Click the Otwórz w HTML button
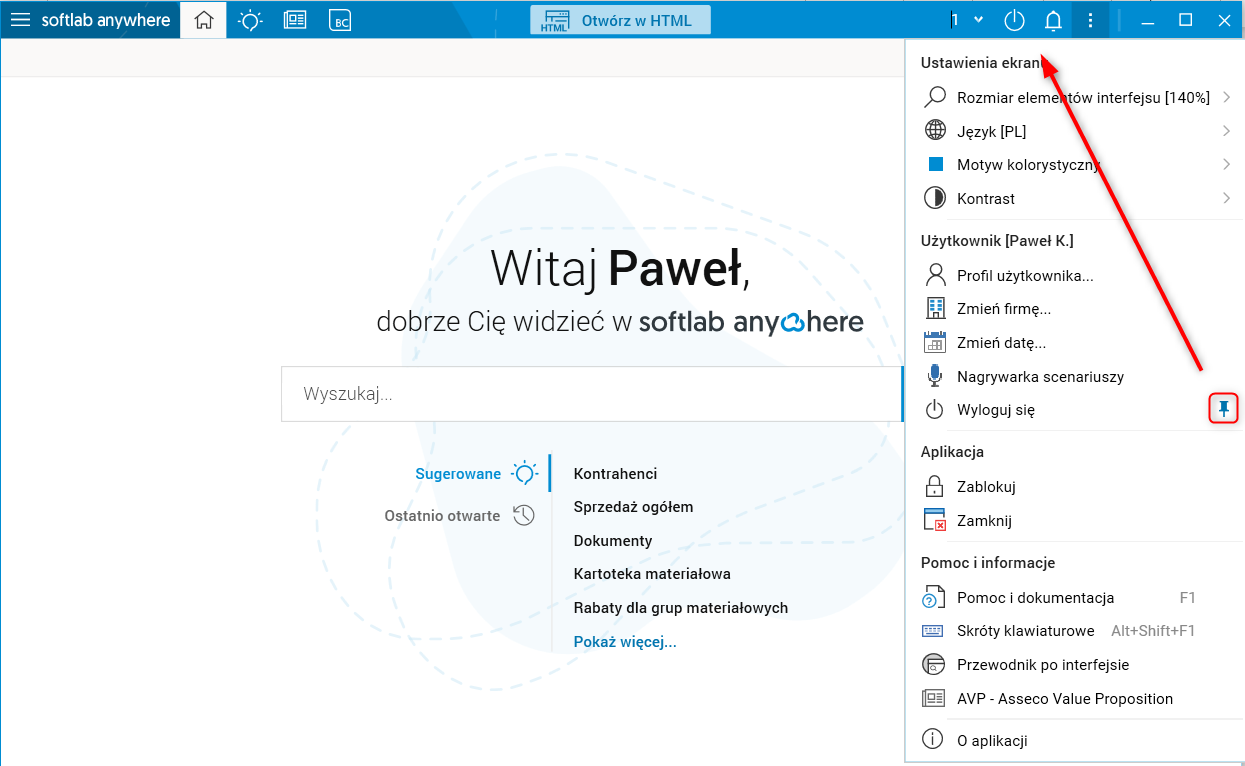 [620, 20]
